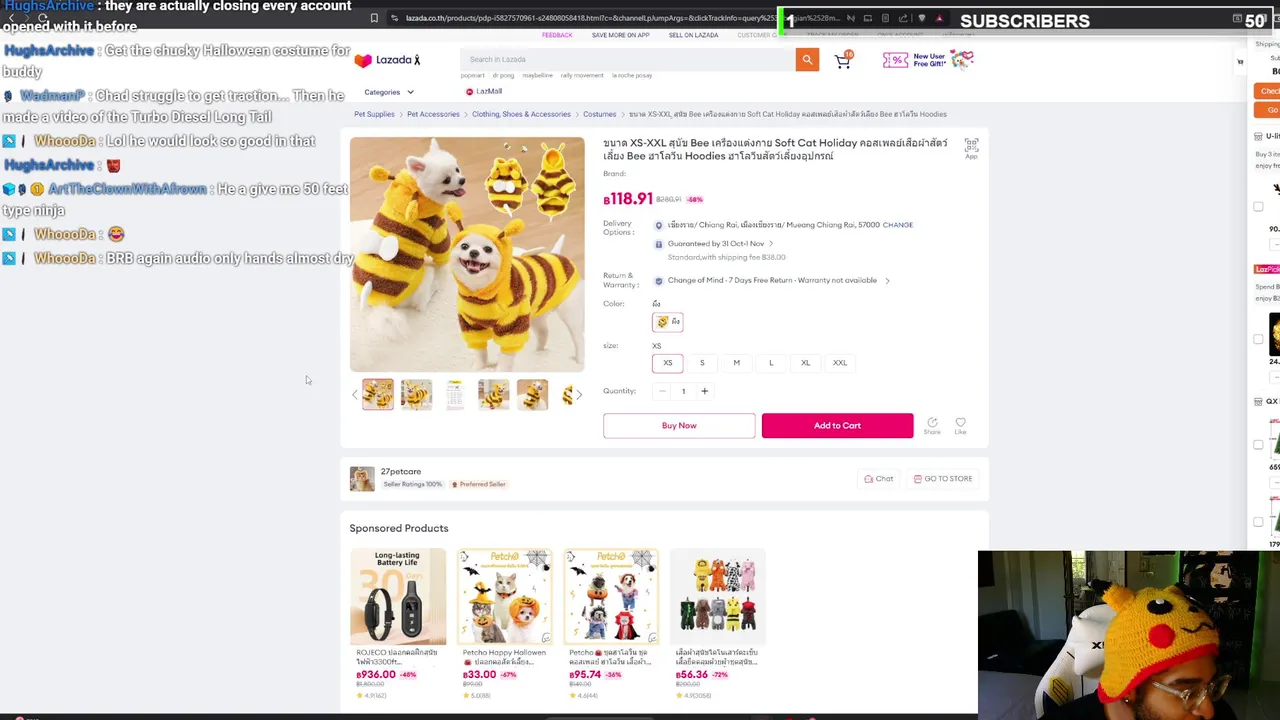
Task: Open SAVE MORE ON APP link
Action: point(620,35)
